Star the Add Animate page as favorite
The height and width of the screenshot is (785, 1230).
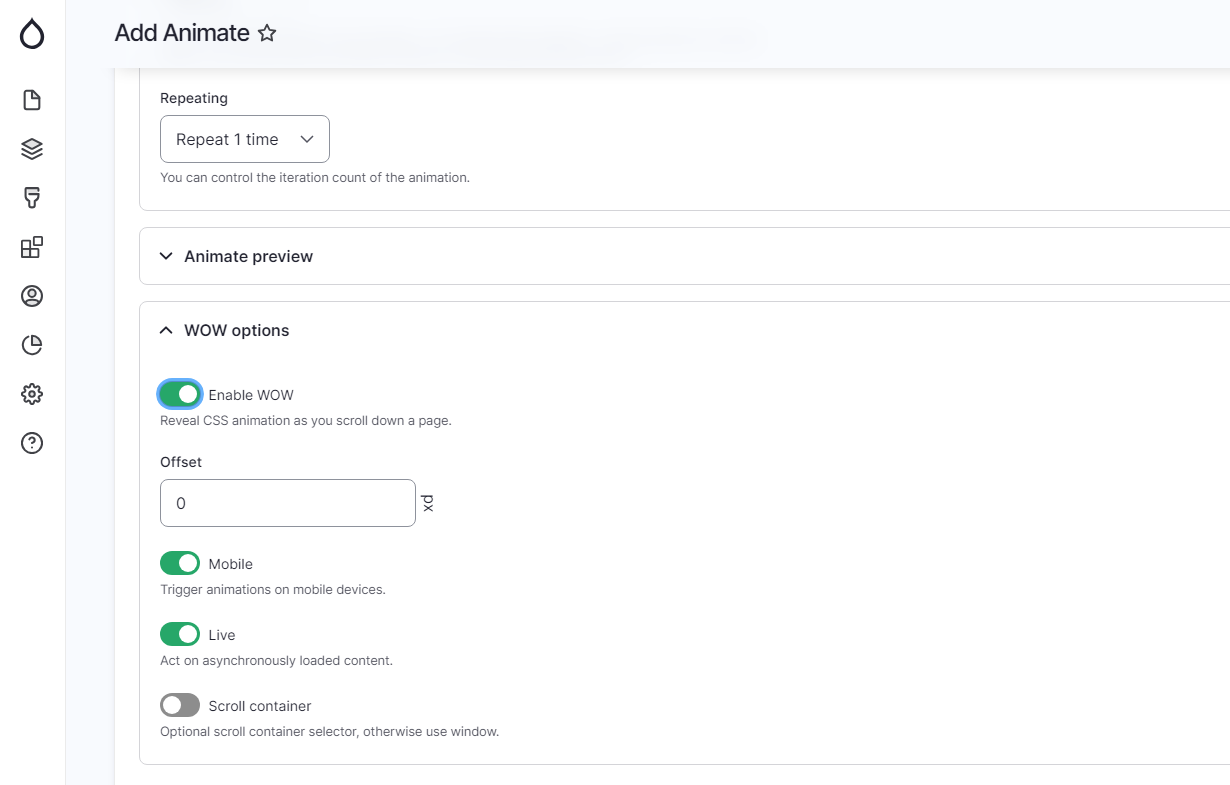267,34
